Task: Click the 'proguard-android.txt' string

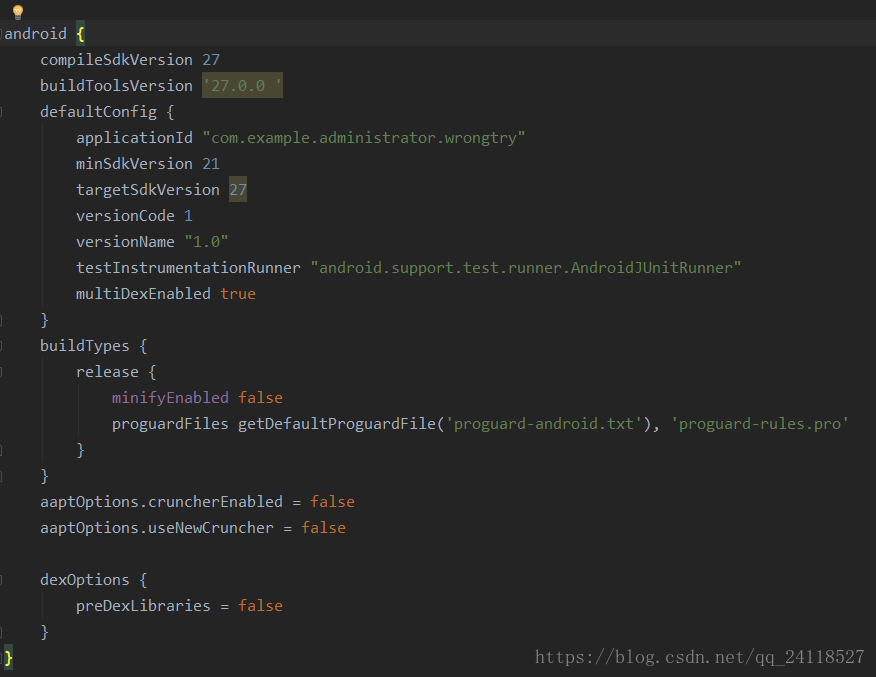Action: (x=544, y=424)
